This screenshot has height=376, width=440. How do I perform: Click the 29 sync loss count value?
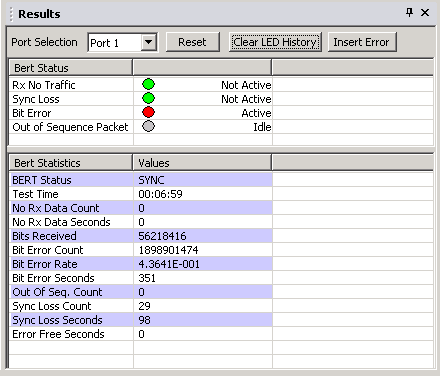click(x=144, y=306)
